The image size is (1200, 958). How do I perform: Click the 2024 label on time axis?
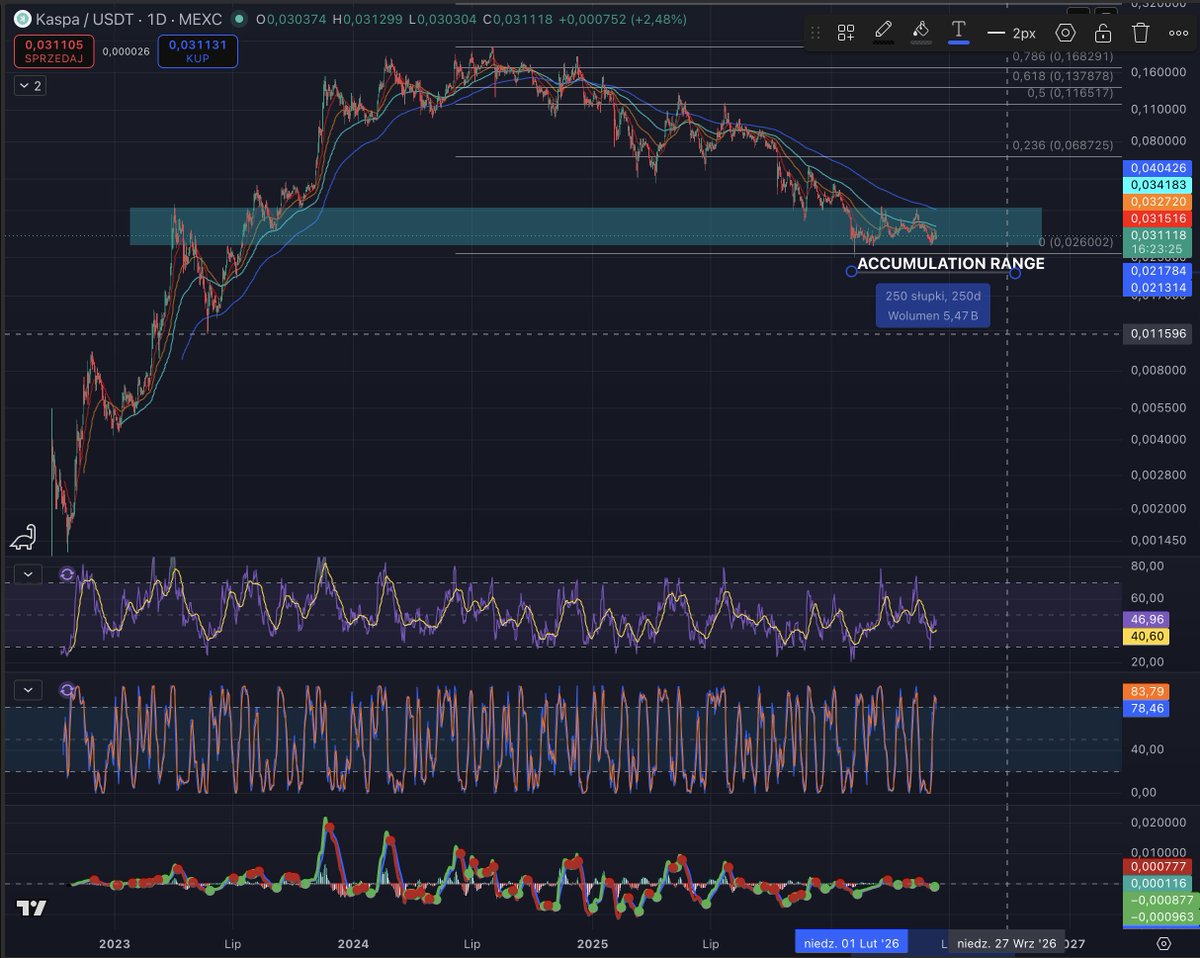pyautogui.click(x=353, y=942)
